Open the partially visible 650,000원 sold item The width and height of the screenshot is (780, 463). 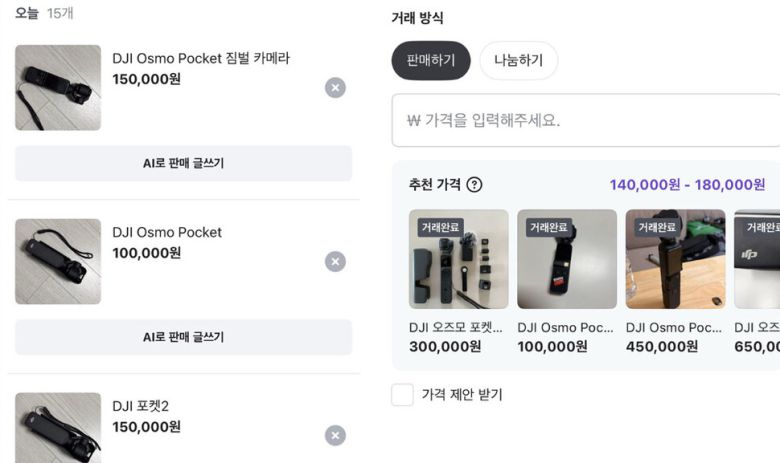pyautogui.click(x=758, y=259)
